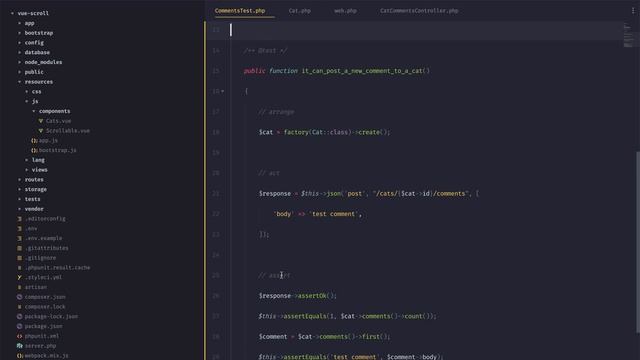Select the css folder under resources

tap(36, 91)
